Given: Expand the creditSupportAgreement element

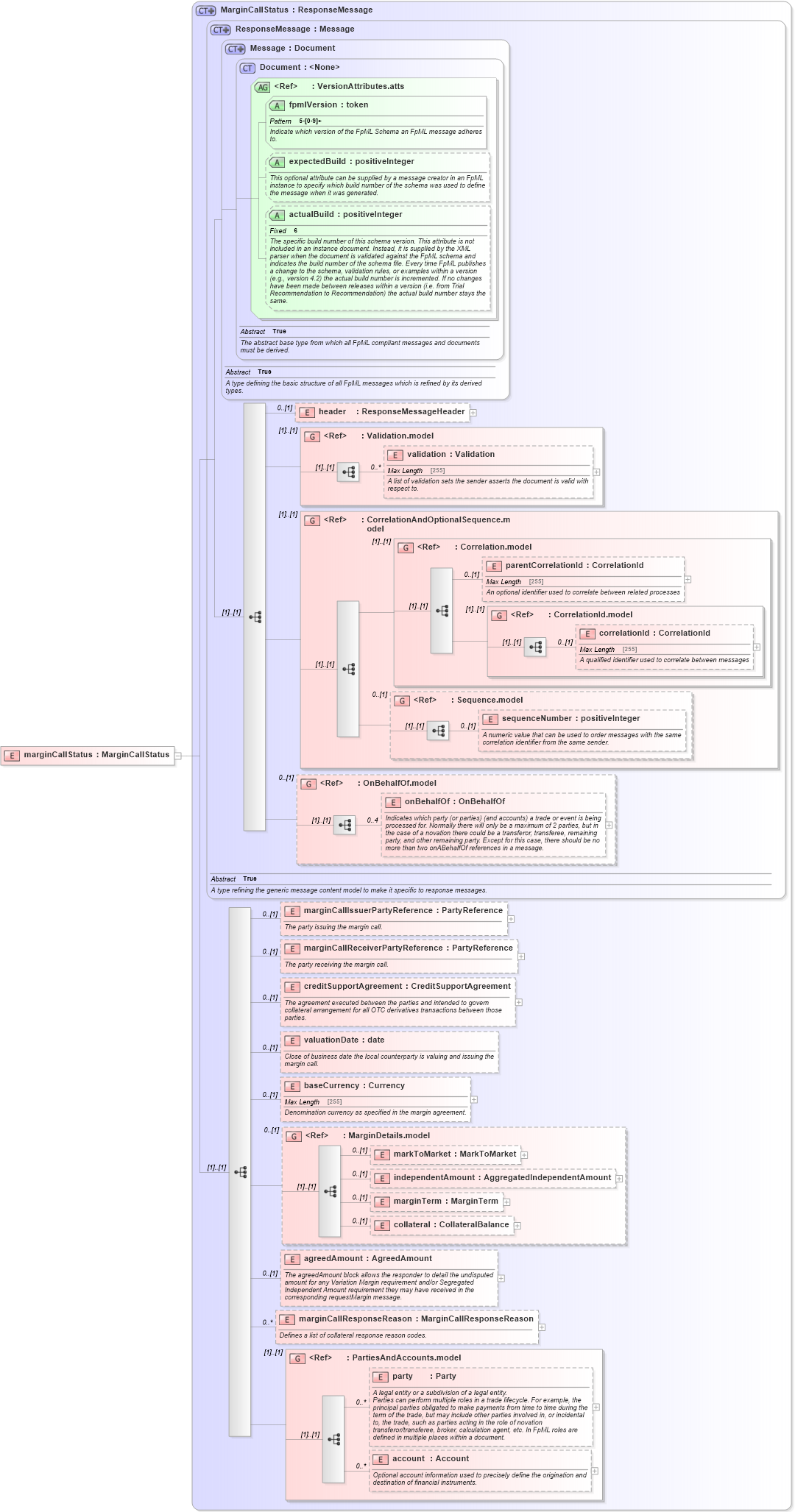Looking at the screenshot, I should [519, 1002].
